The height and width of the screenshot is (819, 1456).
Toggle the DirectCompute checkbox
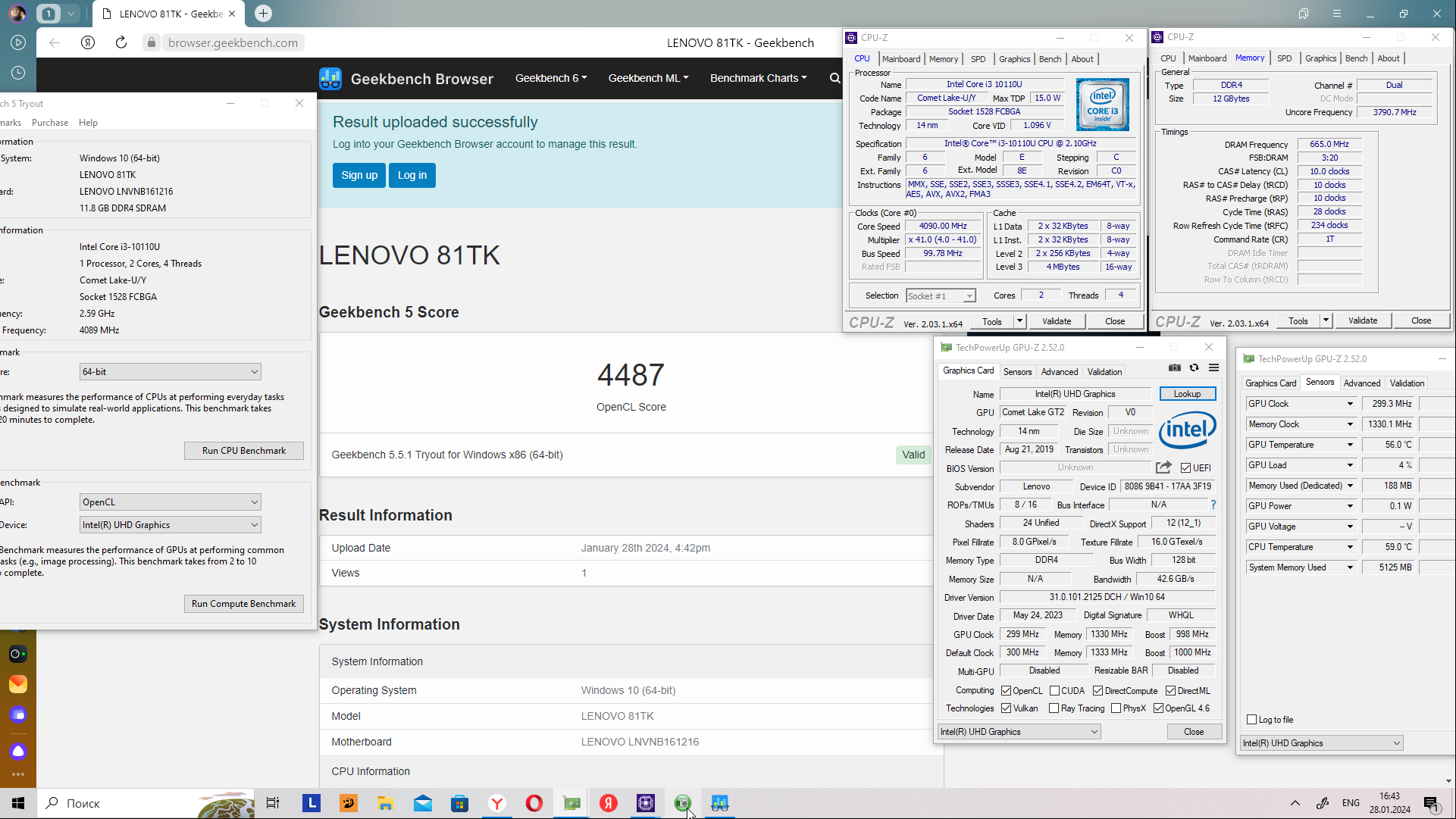click(x=1097, y=691)
